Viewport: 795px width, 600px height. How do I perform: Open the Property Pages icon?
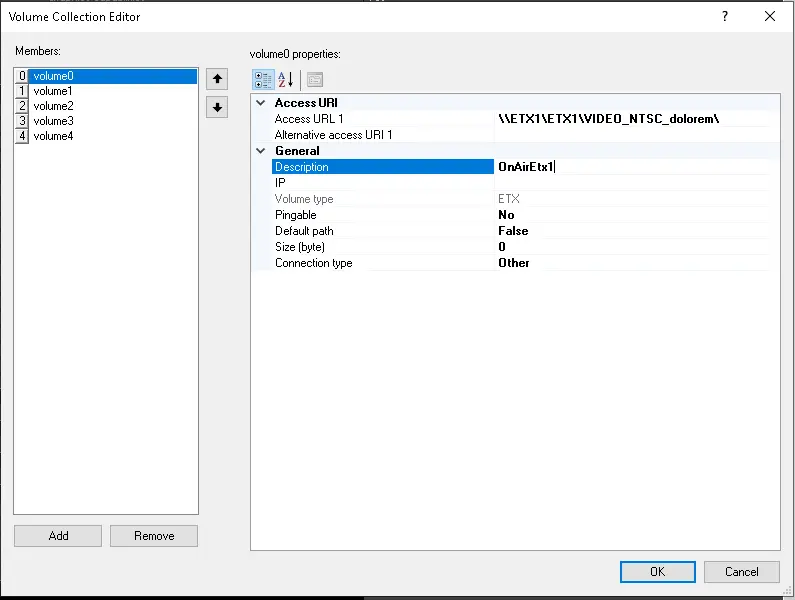coord(314,80)
